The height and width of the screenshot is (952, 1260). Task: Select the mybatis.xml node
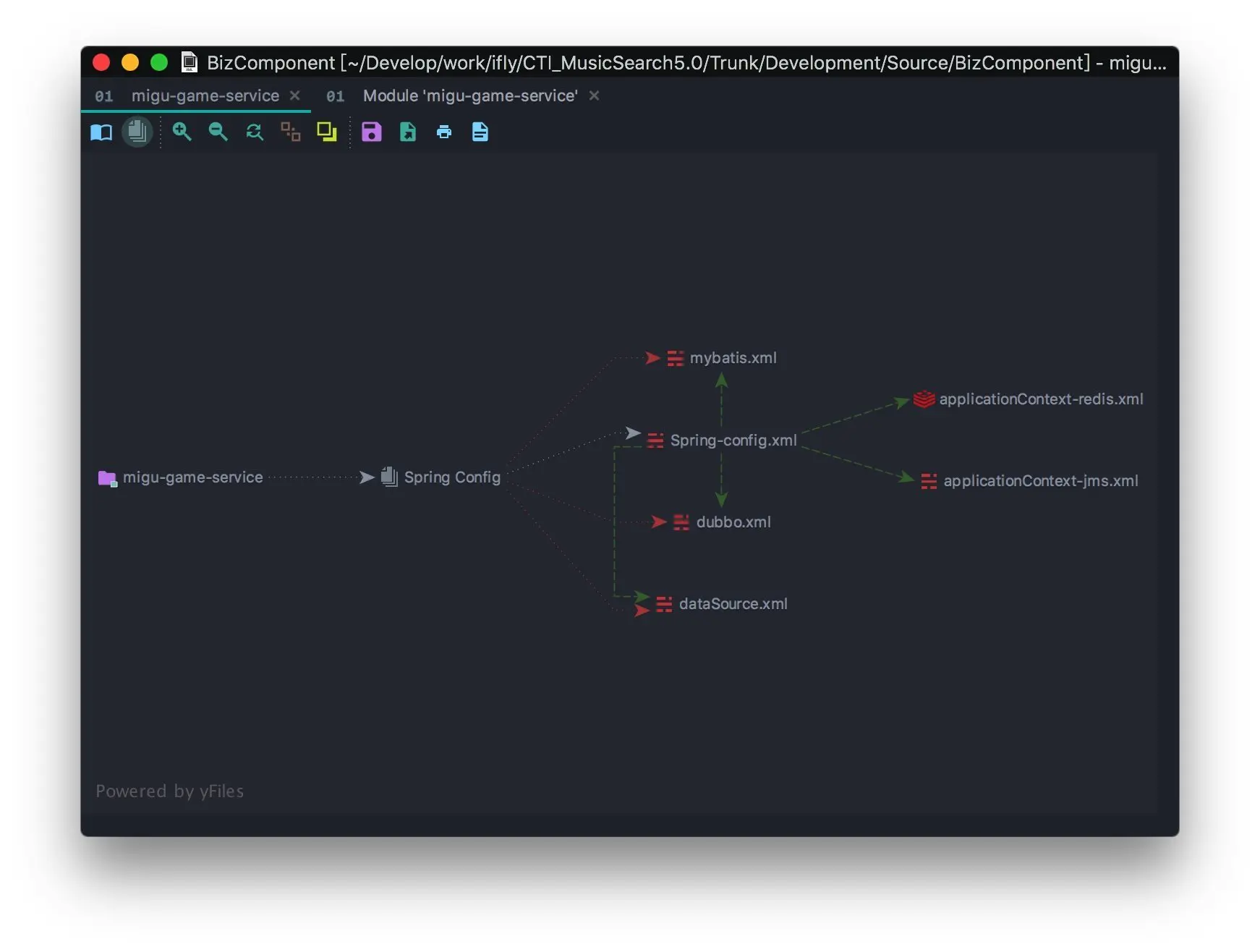[x=732, y=358]
